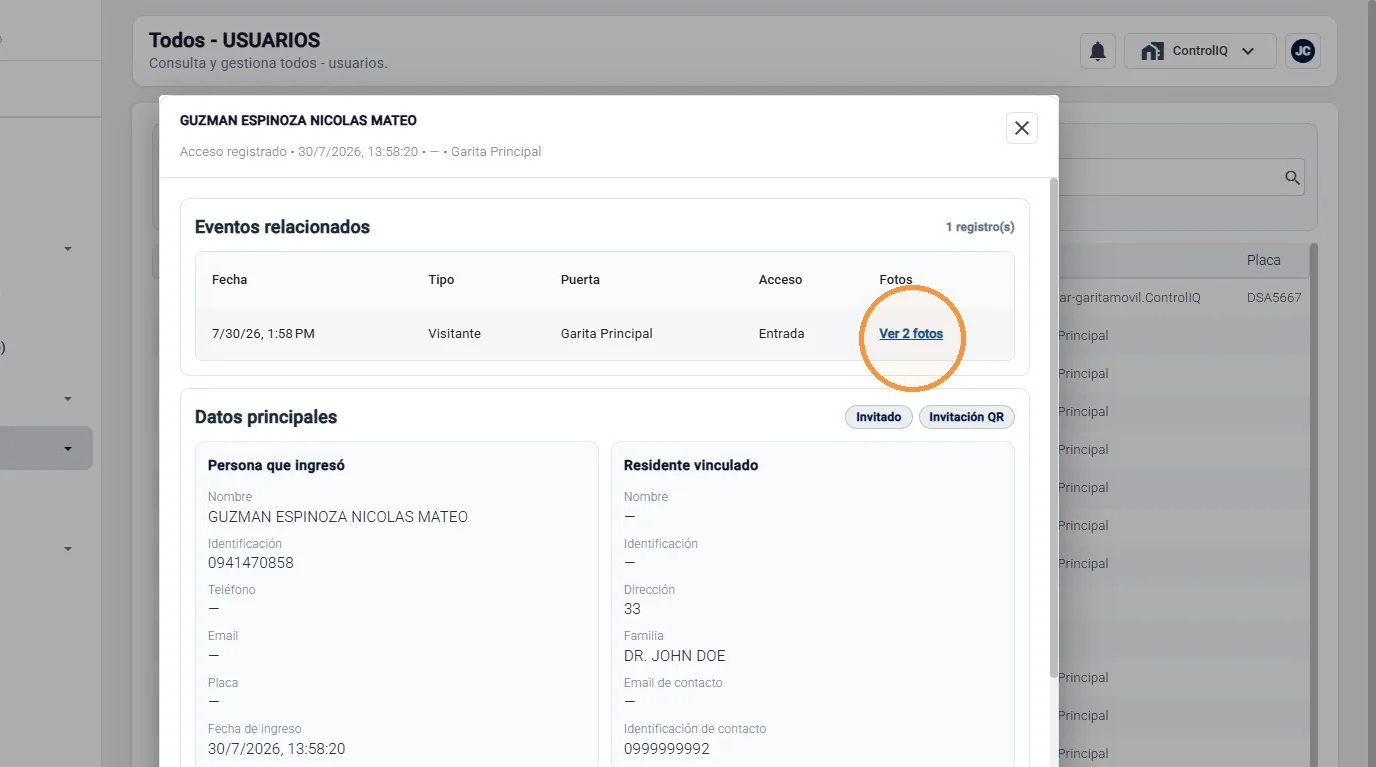Click the Fecha de ingreso label
1376x767 pixels.
click(x=254, y=729)
